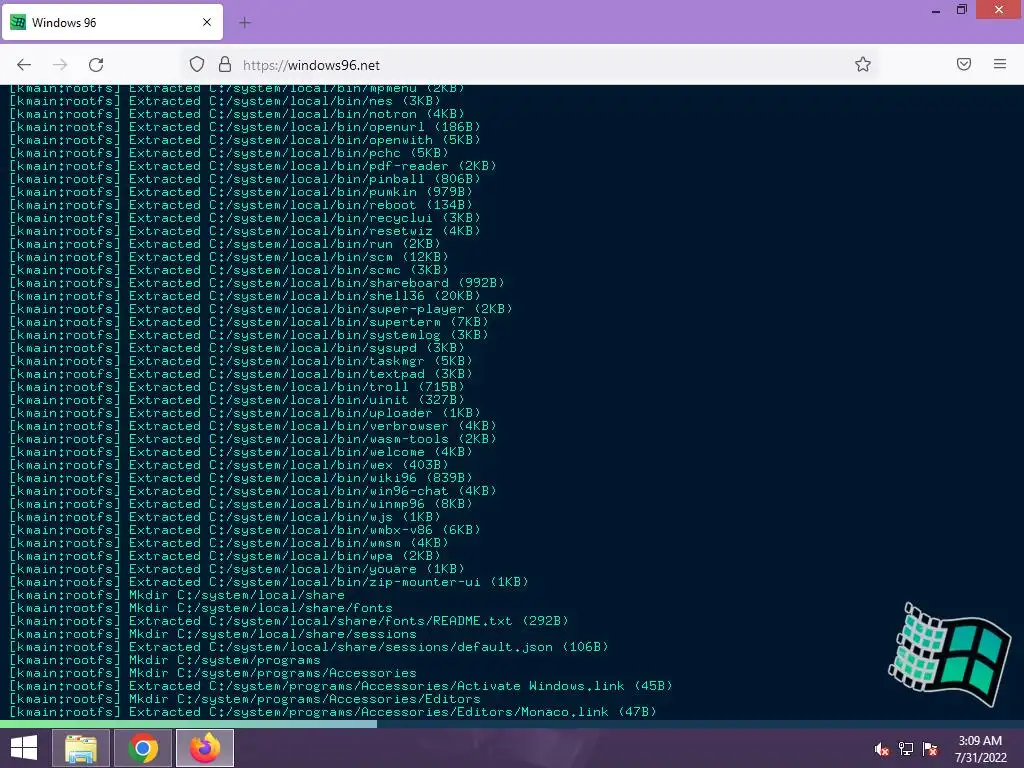Viewport: 1024px width, 768px height.
Task: Click the line 'Extracted C:/system/programs/Accessories/Activate Windows.link (45B)'
Action: (400, 686)
